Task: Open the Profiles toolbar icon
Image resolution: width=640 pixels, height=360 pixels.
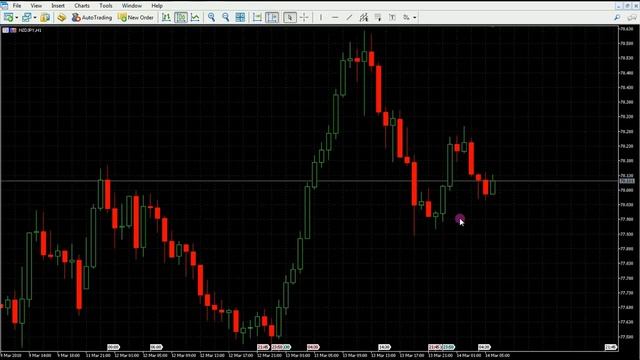Action: (x=27, y=17)
